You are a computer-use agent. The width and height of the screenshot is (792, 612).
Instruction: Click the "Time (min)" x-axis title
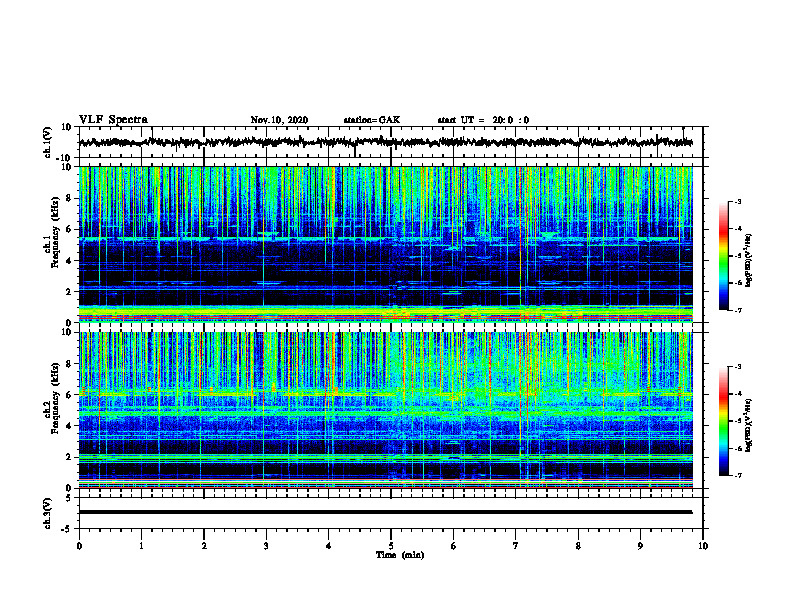400,555
